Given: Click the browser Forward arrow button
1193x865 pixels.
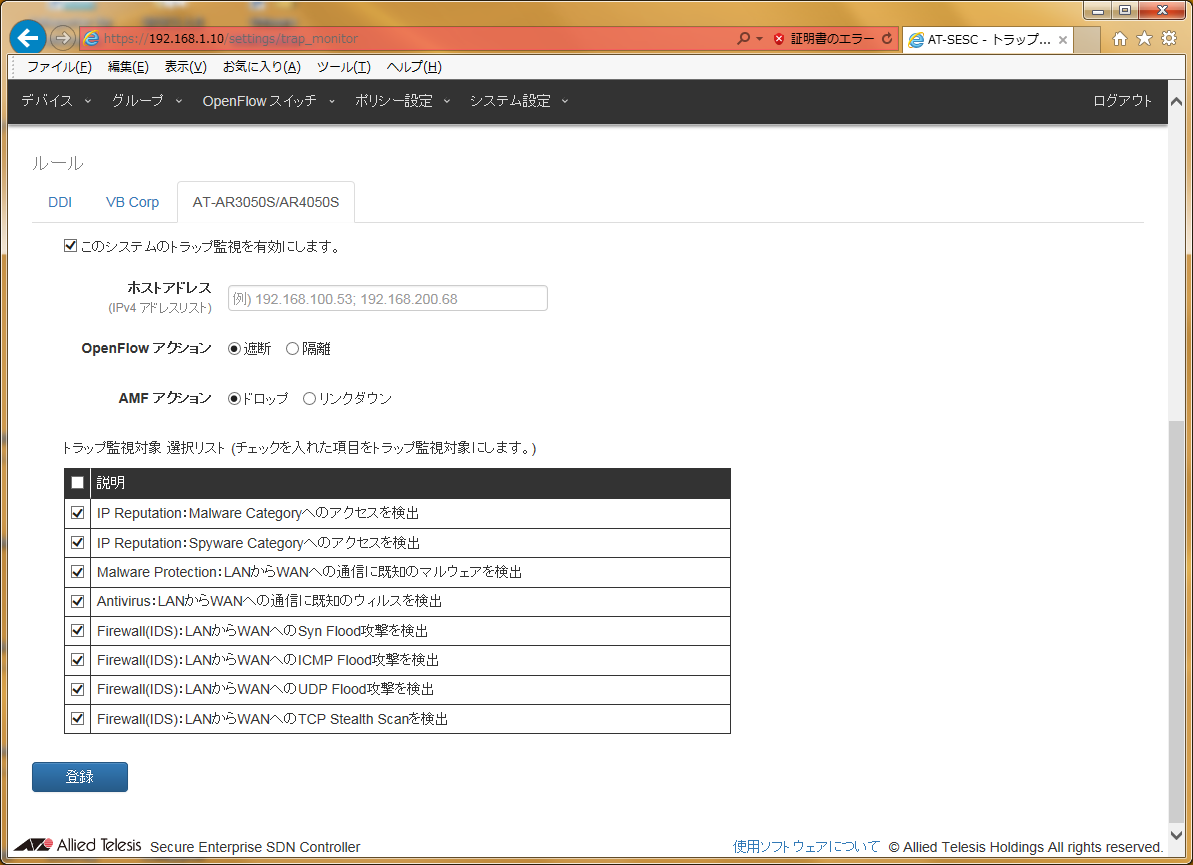Looking at the screenshot, I should (x=62, y=38).
